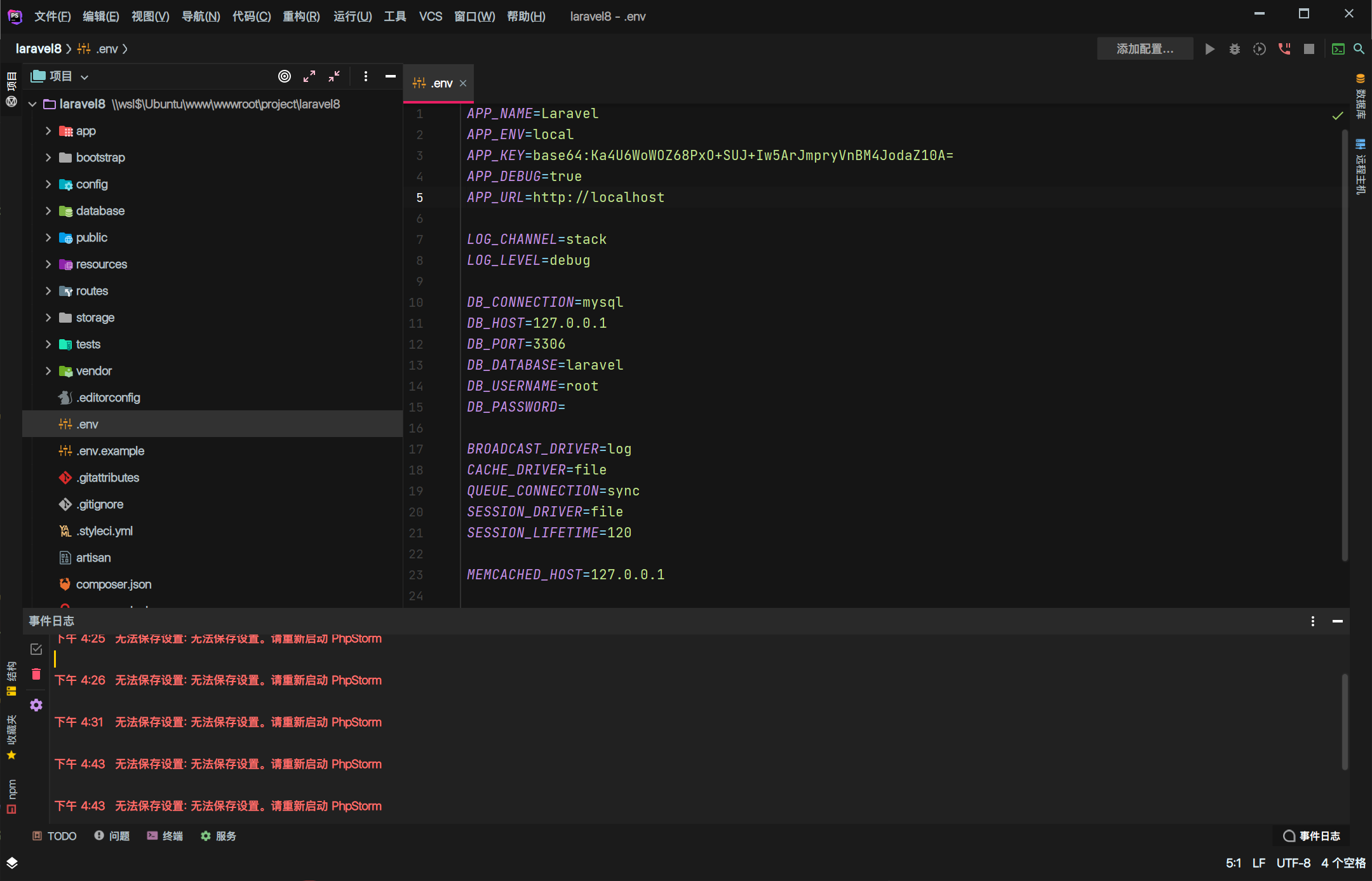Expand the bootstrap folder
The width and height of the screenshot is (1372, 881).
(x=48, y=158)
